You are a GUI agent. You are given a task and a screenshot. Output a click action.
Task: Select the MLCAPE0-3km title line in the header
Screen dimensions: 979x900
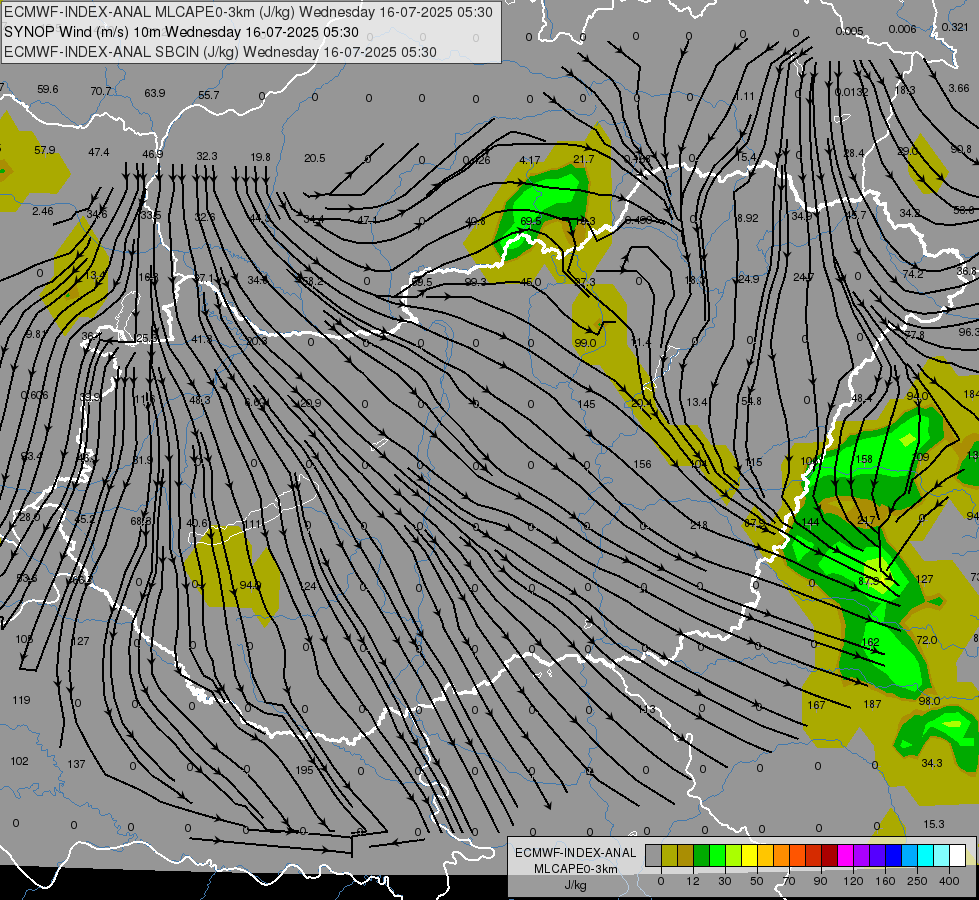248,12
